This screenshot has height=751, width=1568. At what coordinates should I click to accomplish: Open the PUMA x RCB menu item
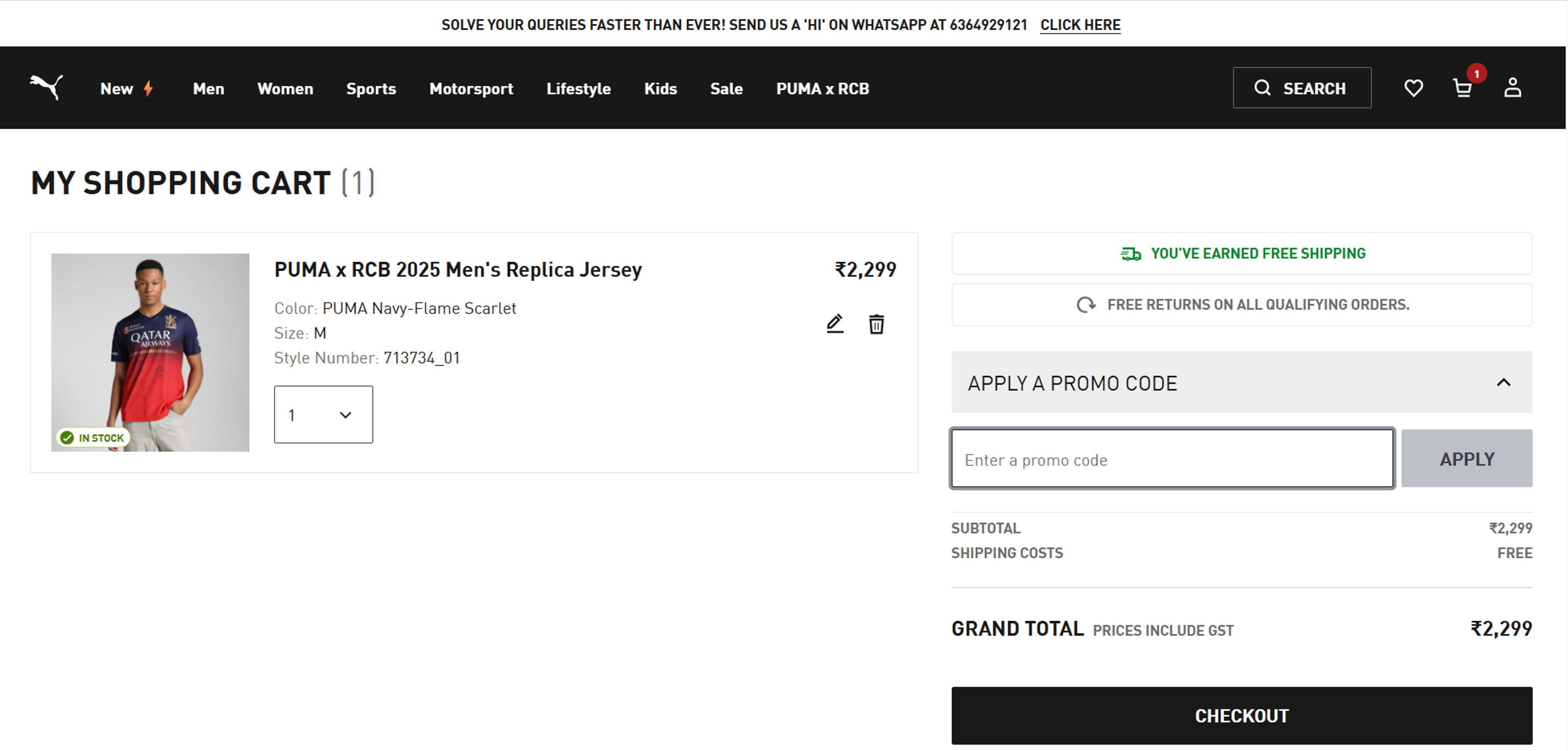tap(822, 89)
